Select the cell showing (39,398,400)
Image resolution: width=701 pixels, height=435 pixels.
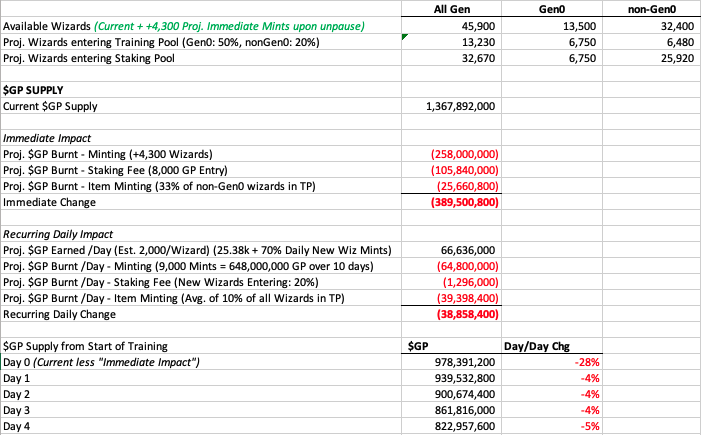click(x=452, y=298)
